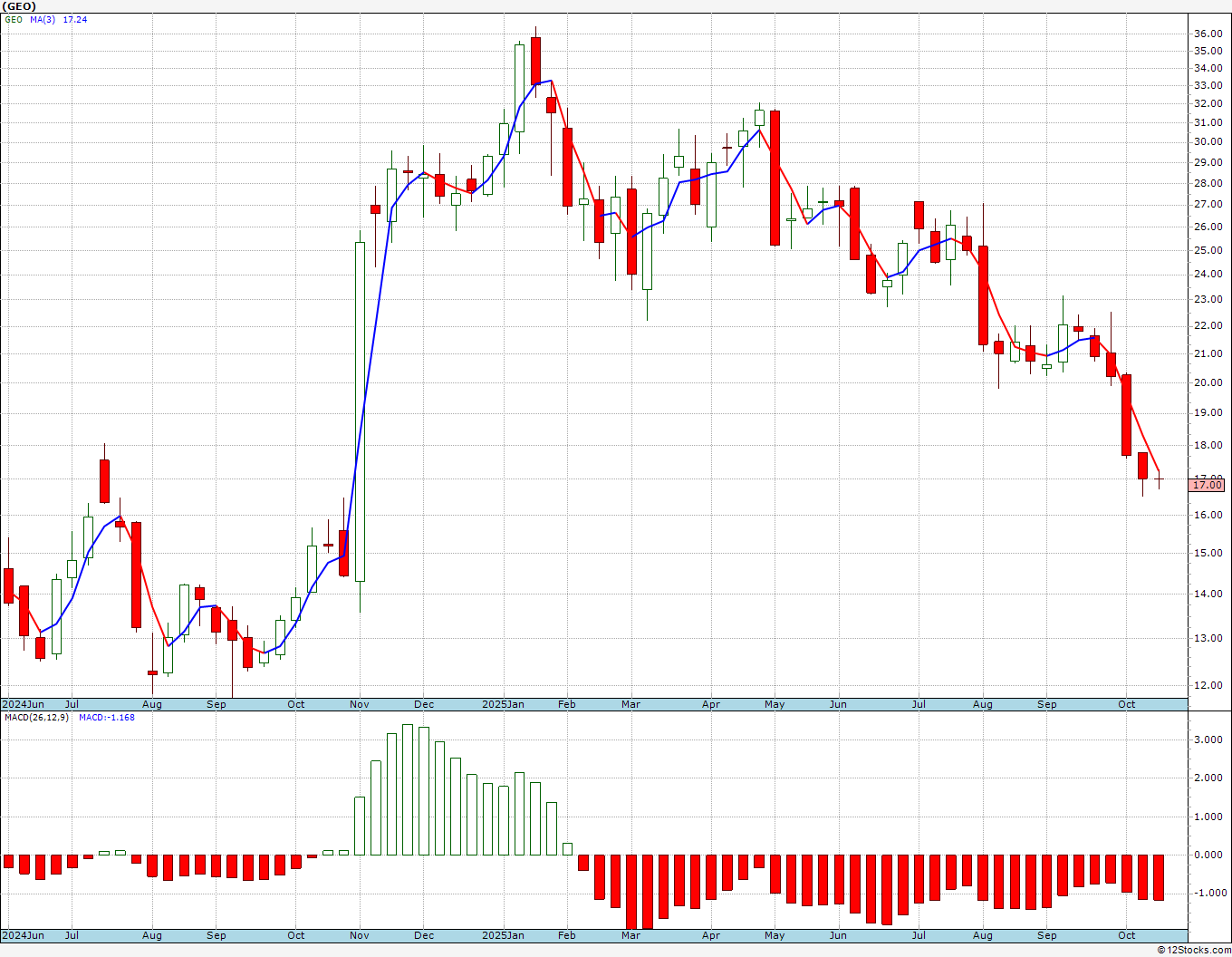Viewport: 1232px width, 957px height.
Task: Click the 36.00 price axis label
Action: (1208, 34)
